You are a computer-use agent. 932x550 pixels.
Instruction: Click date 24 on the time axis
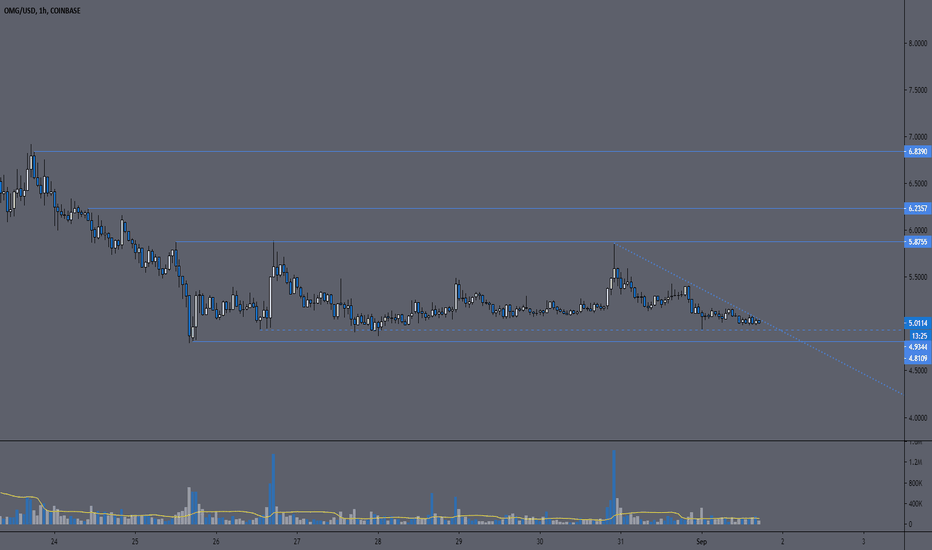(x=54, y=542)
